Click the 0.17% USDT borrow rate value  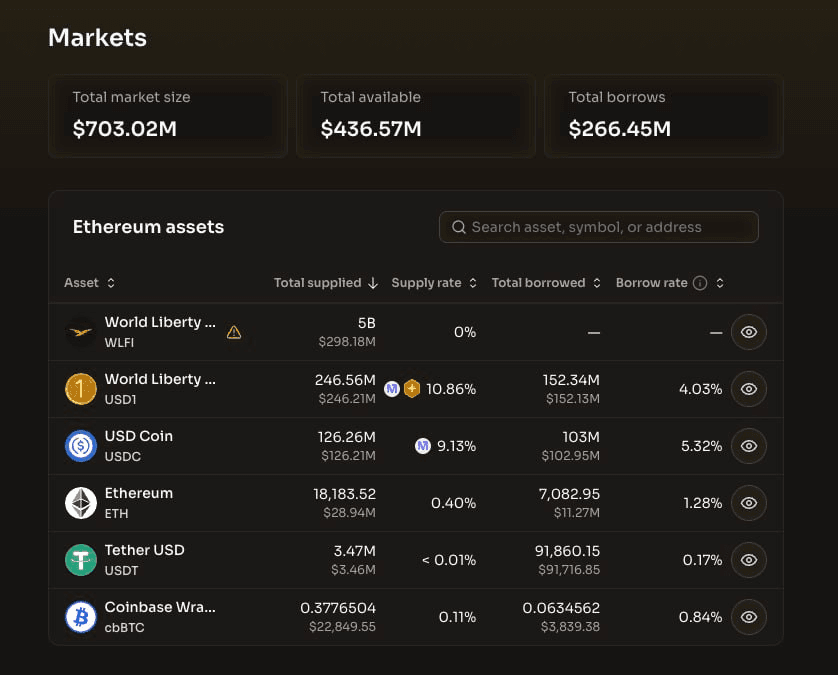pyautogui.click(x=702, y=560)
